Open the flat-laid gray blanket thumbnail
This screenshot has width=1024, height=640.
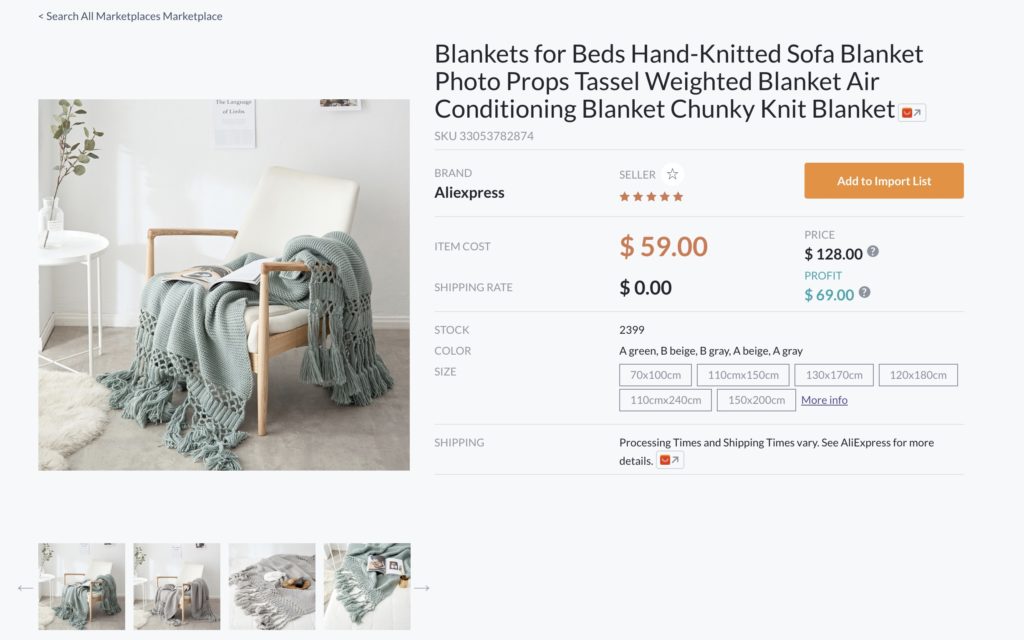point(272,586)
